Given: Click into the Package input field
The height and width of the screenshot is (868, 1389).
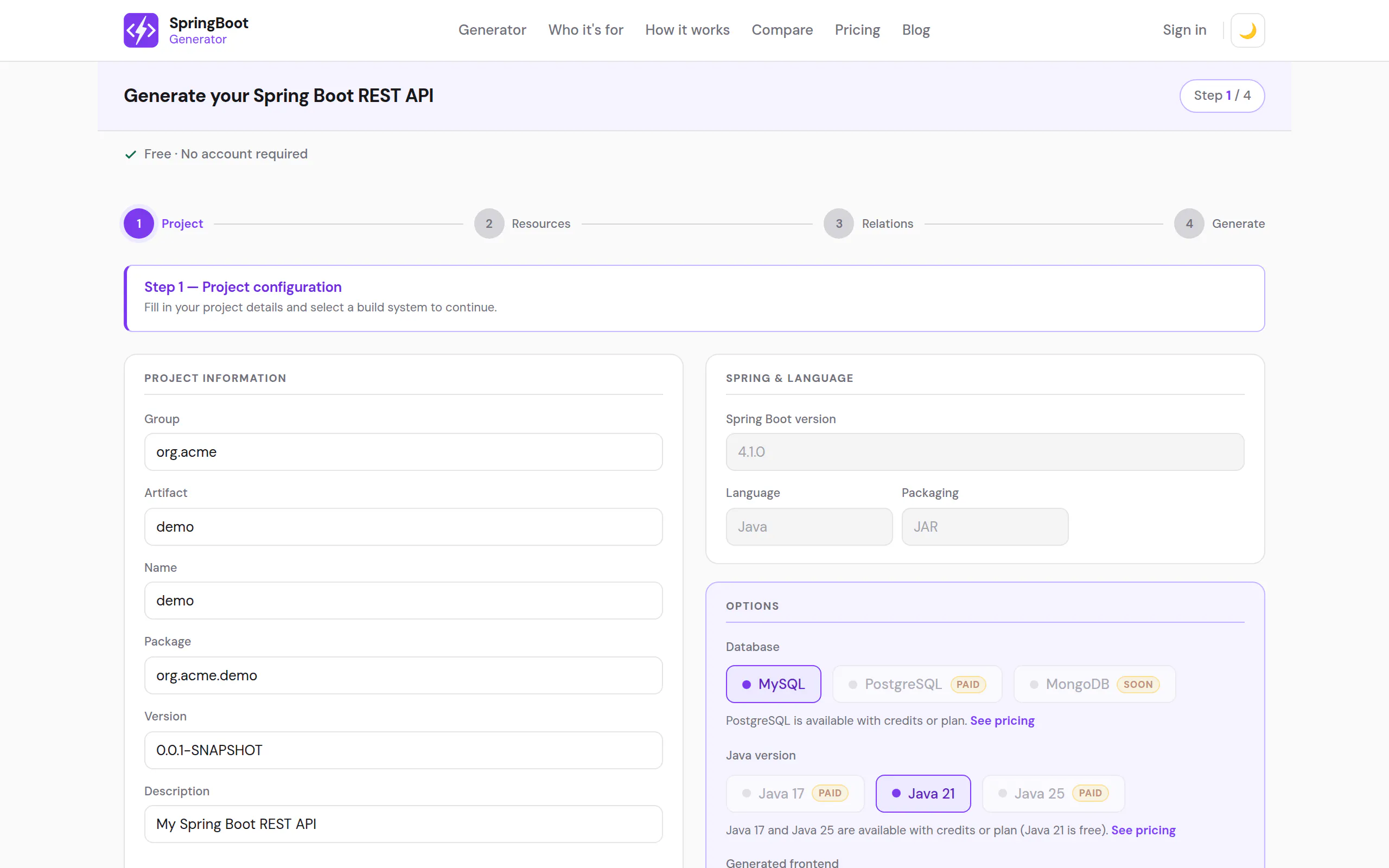Looking at the screenshot, I should click(x=404, y=675).
